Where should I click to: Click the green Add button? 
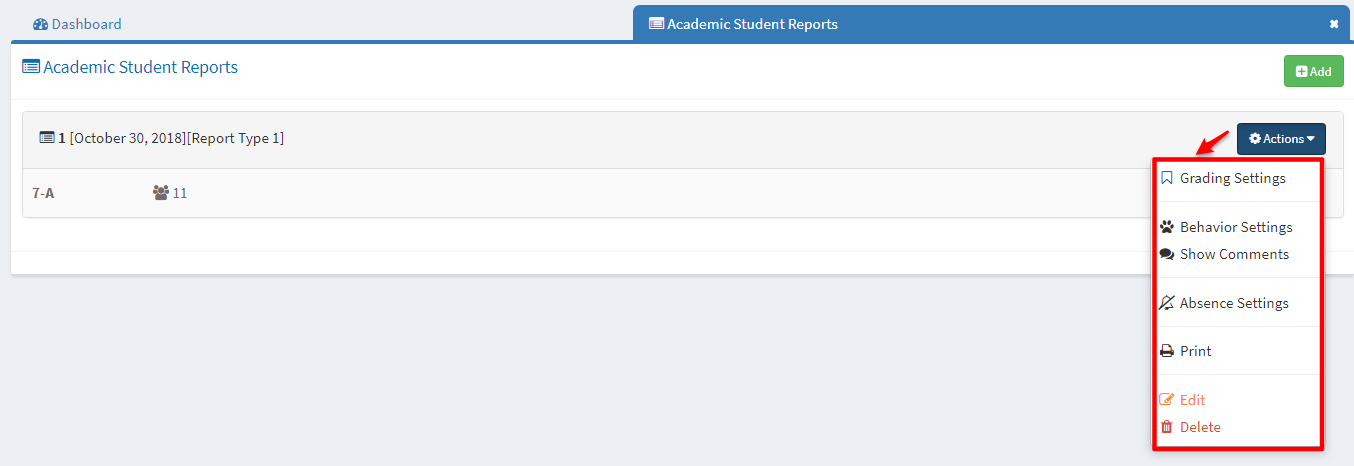1313,72
